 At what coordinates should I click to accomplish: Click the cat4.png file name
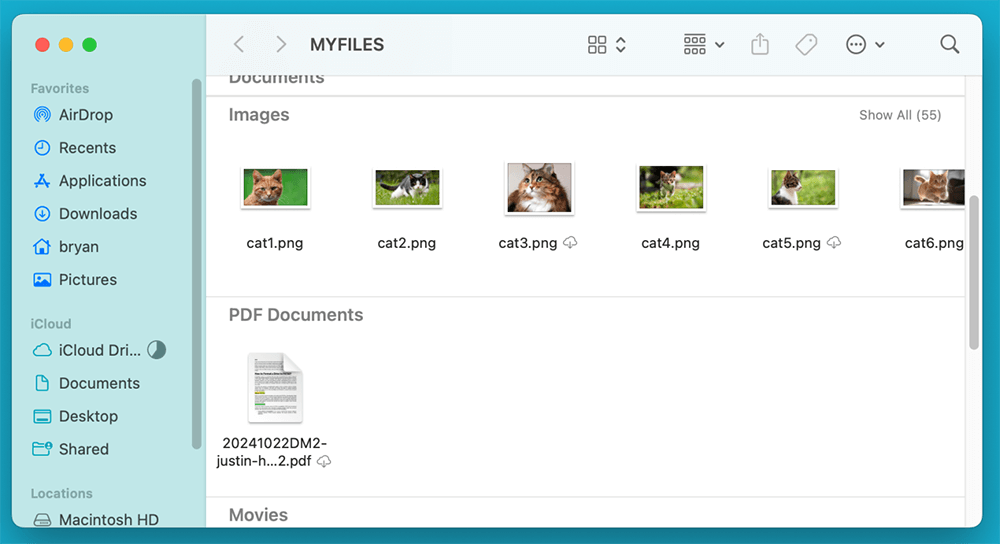[x=671, y=243]
